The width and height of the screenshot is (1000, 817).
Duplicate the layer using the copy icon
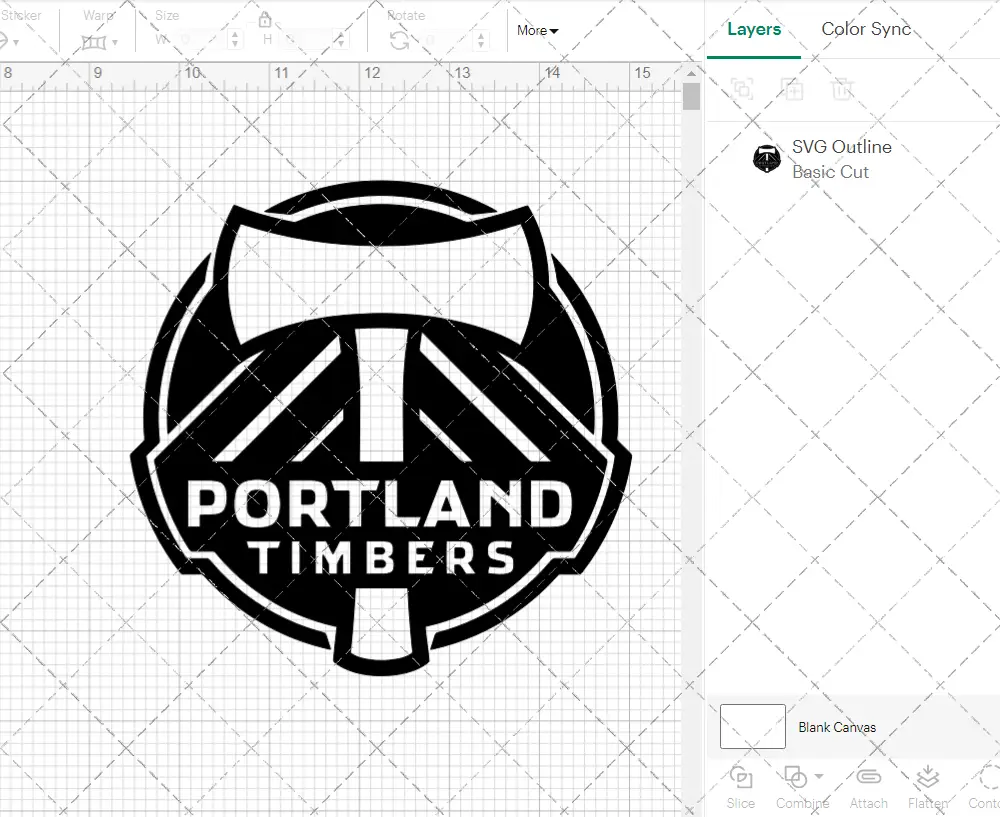793,90
